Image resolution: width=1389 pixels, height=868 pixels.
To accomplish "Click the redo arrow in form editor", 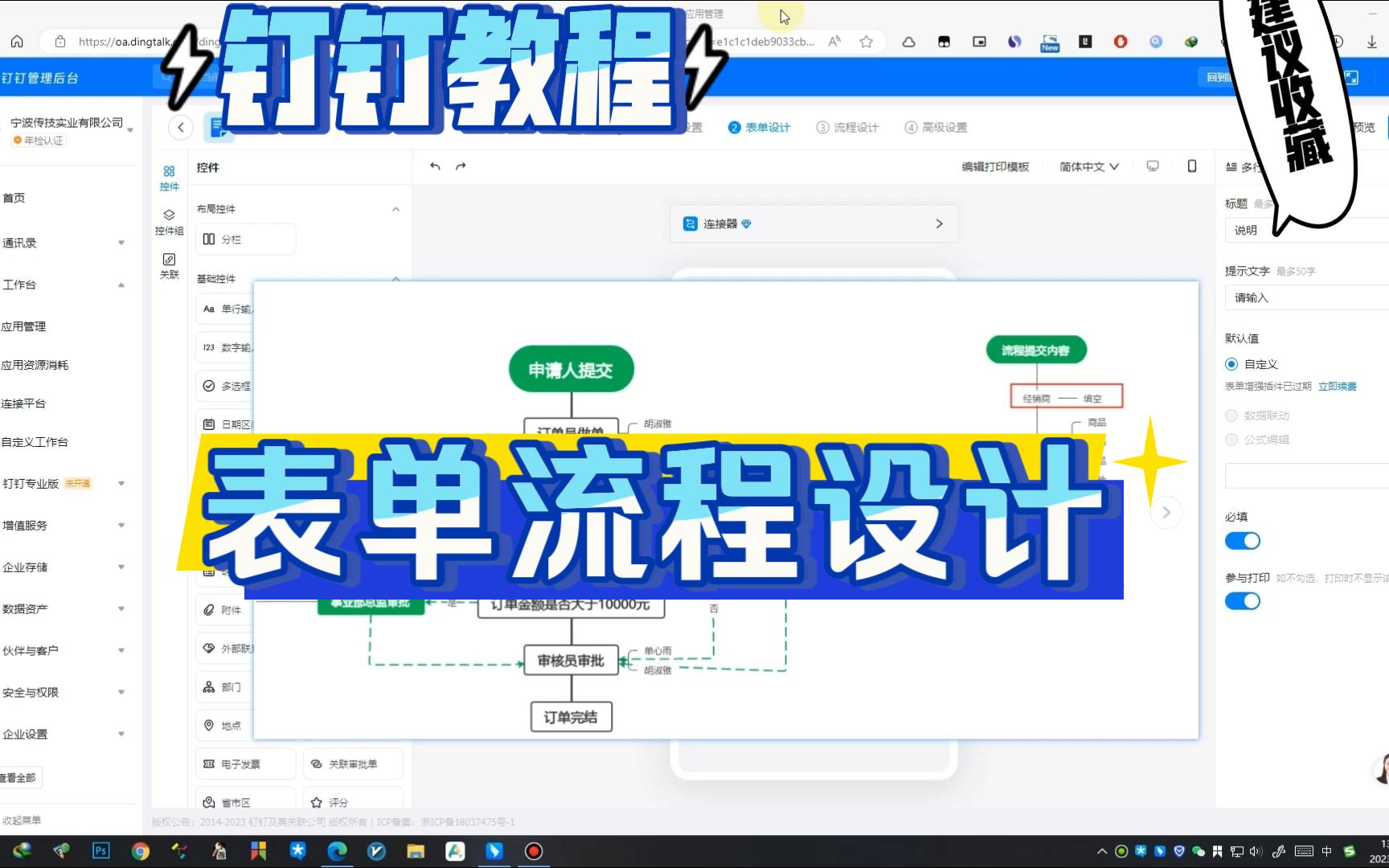I will 461,166.
